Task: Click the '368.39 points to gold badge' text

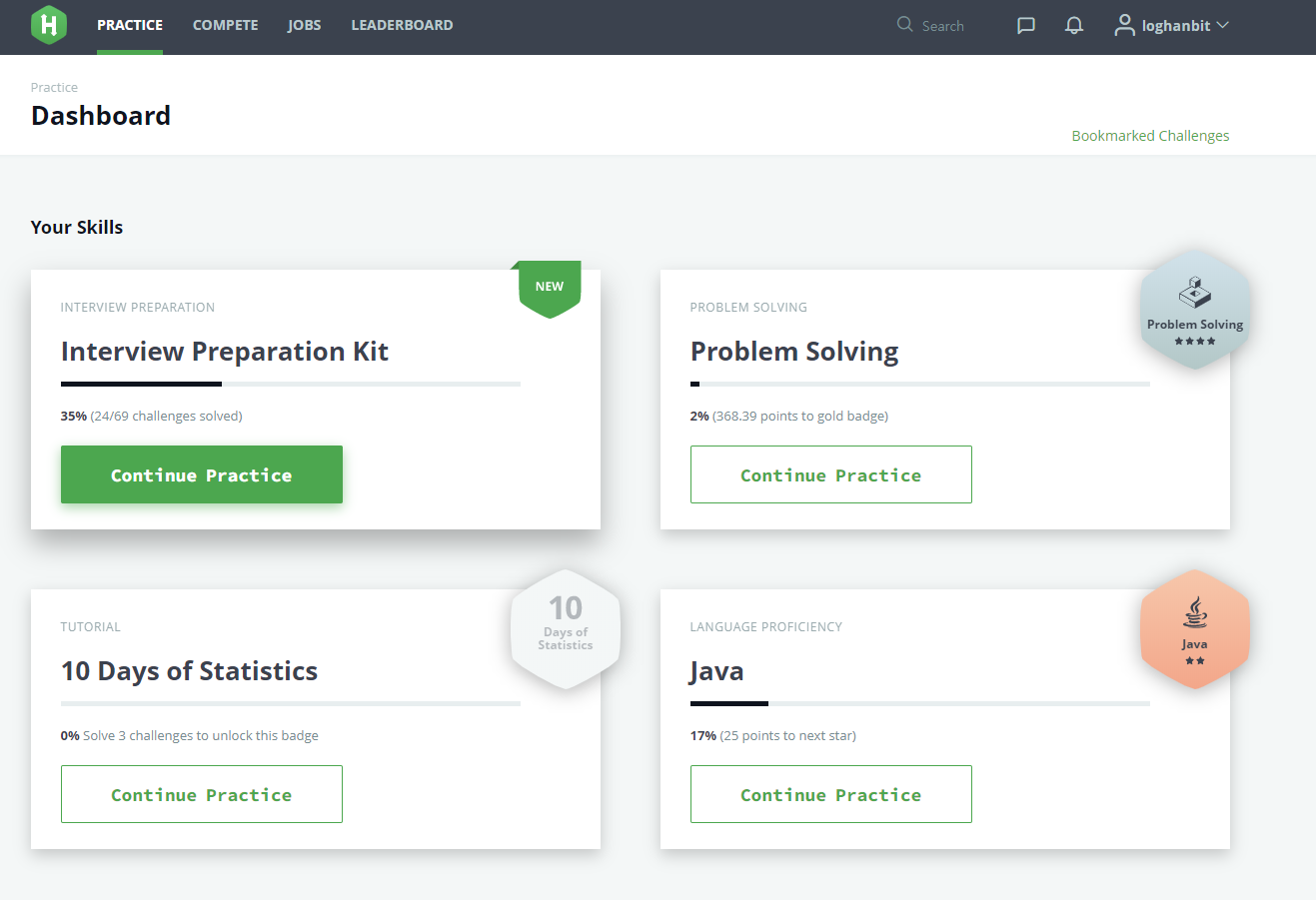Action: click(x=800, y=416)
